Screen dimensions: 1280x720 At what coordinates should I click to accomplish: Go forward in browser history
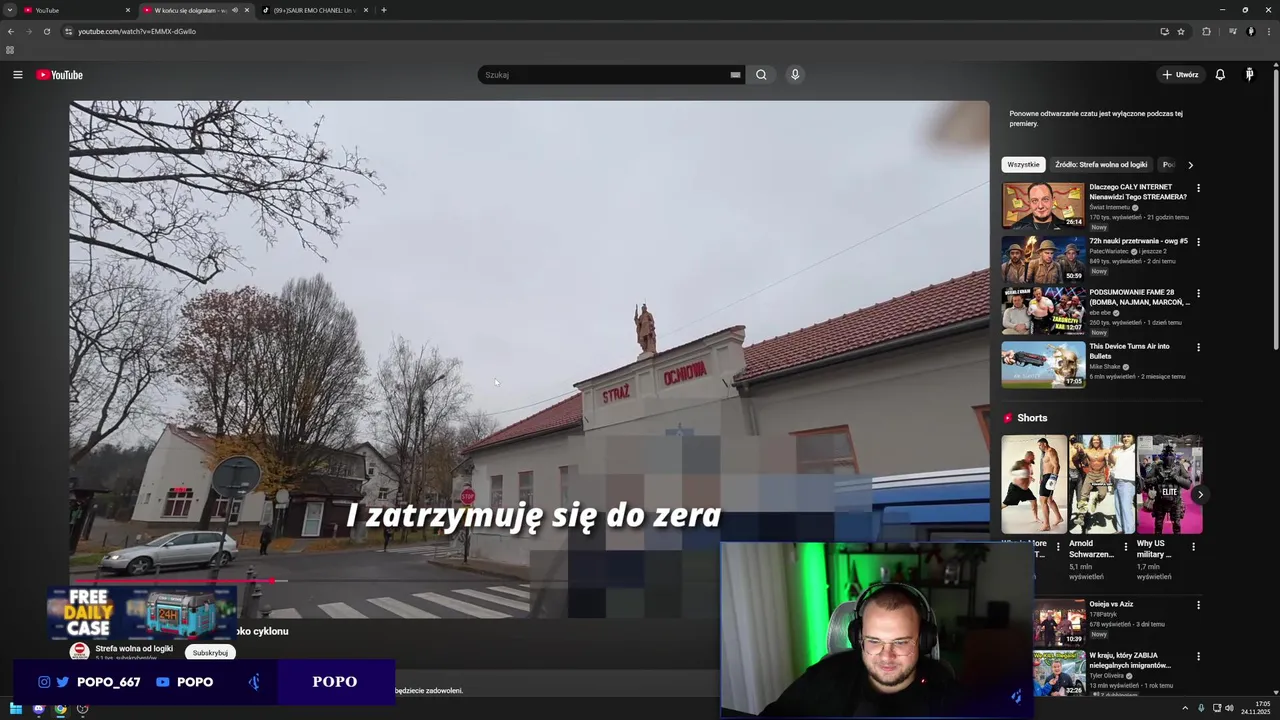click(x=28, y=31)
